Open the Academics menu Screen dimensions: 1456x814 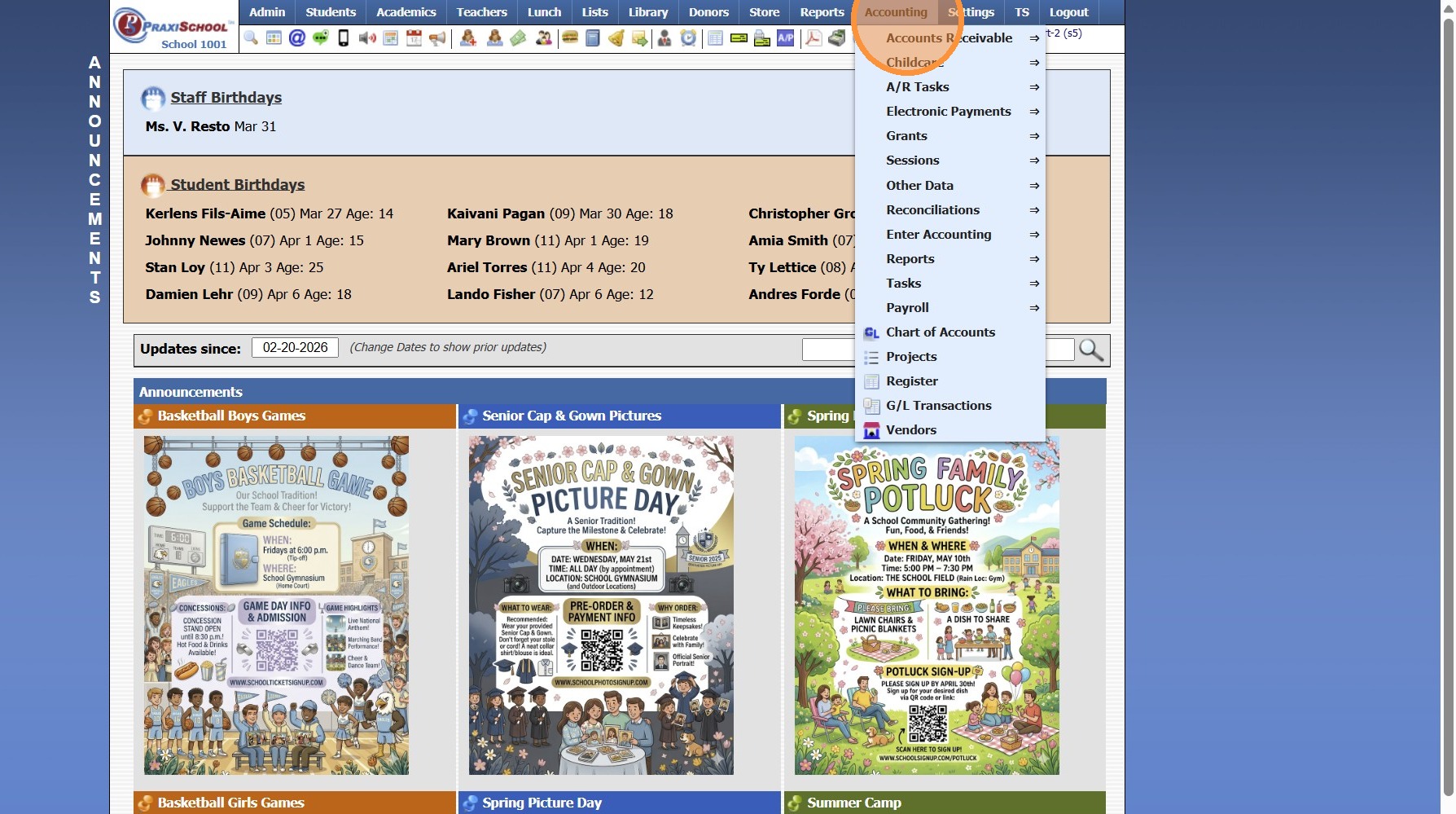(x=406, y=12)
